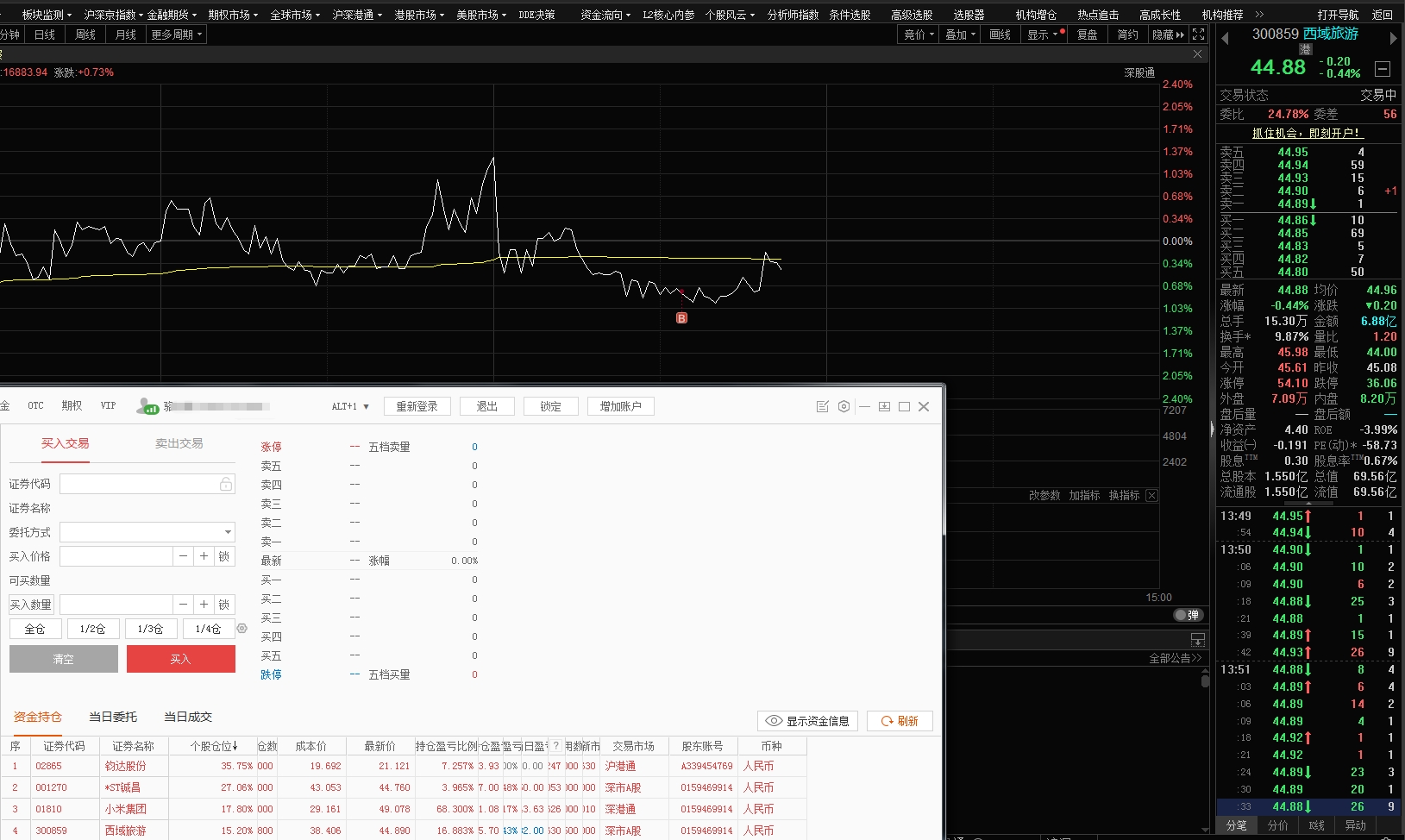This screenshot has height=840, width=1405.
Task: Toggle the 弹 popup switch
Action: point(1188,615)
